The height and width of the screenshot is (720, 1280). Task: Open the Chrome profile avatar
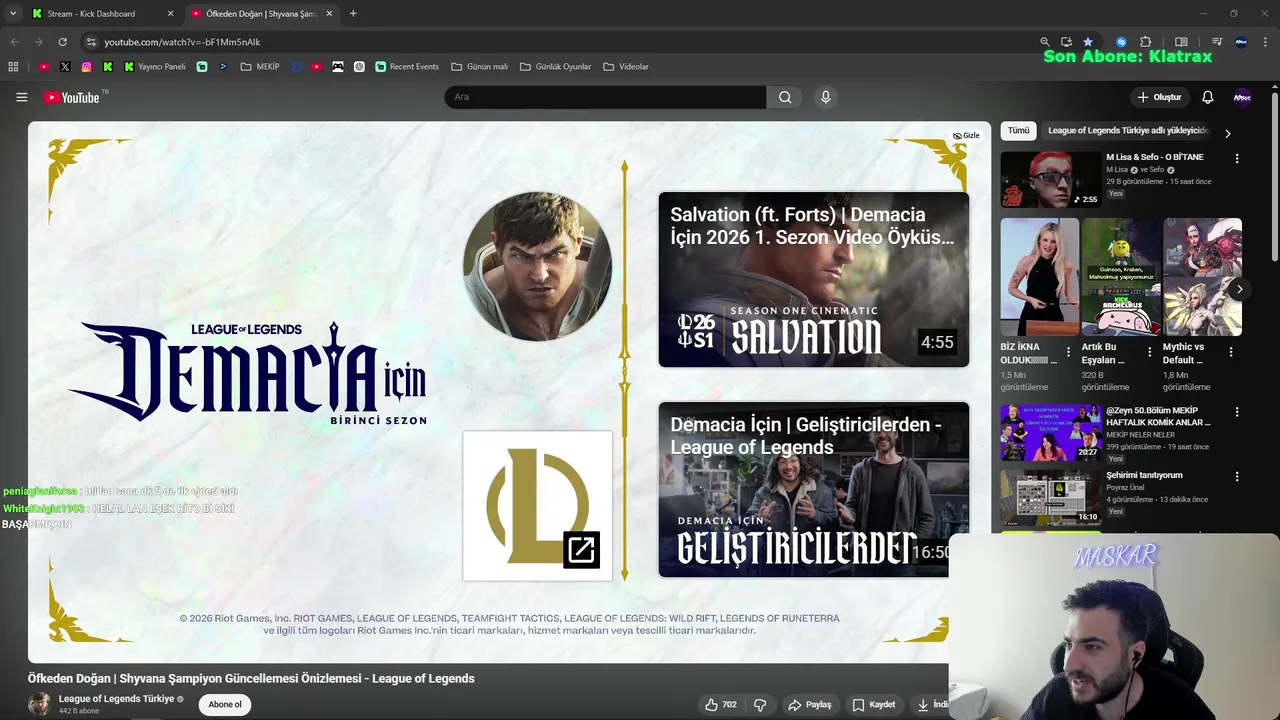[1241, 42]
